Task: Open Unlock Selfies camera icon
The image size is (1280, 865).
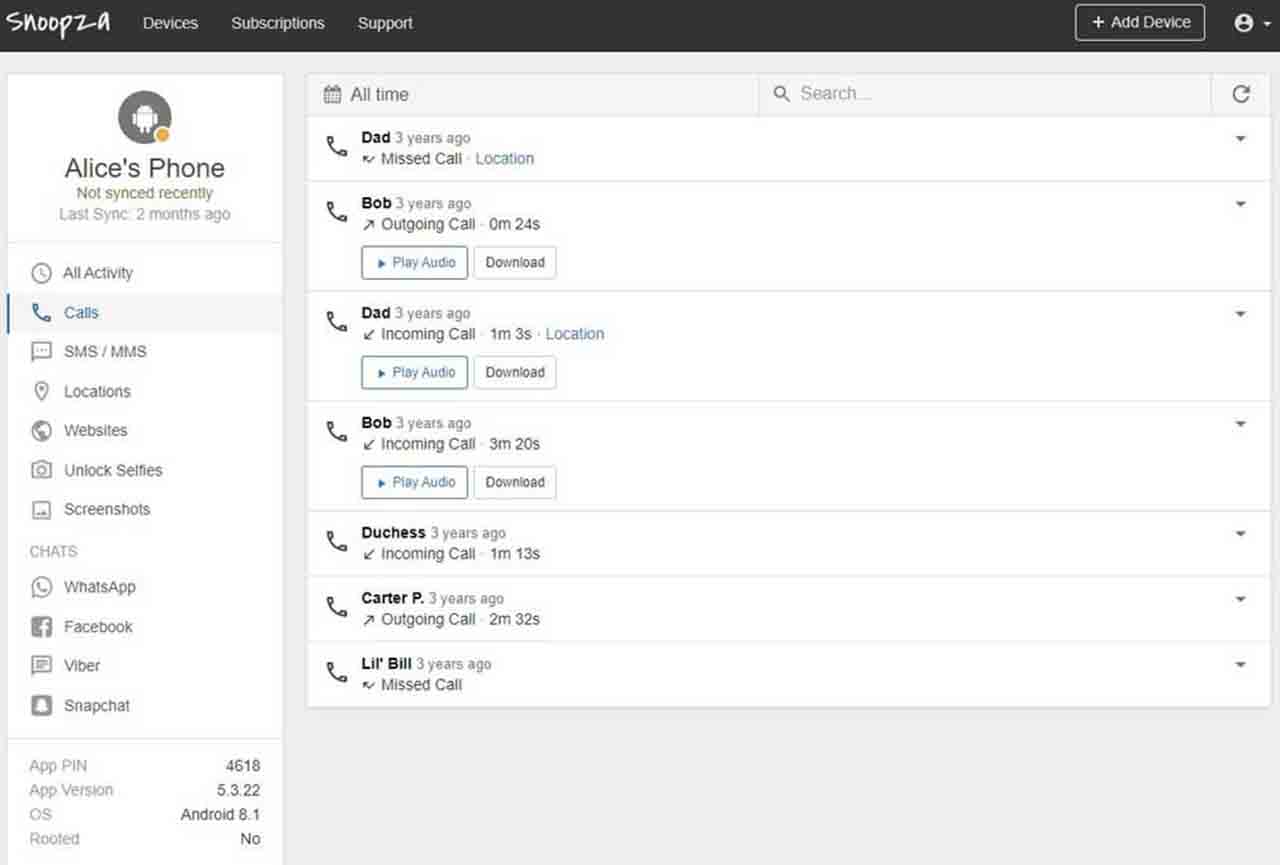Action: 41,470
